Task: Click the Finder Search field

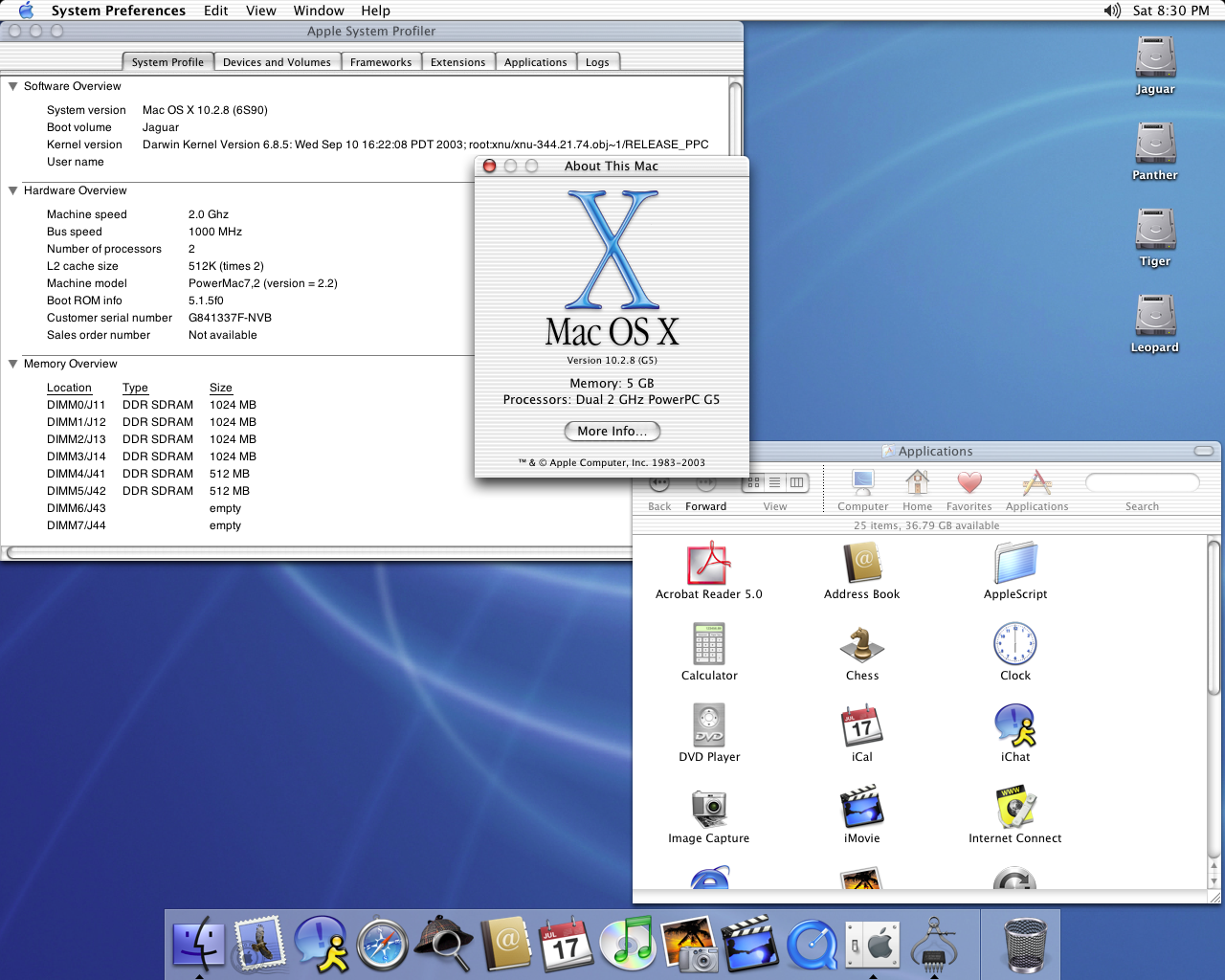Action: [1142, 481]
